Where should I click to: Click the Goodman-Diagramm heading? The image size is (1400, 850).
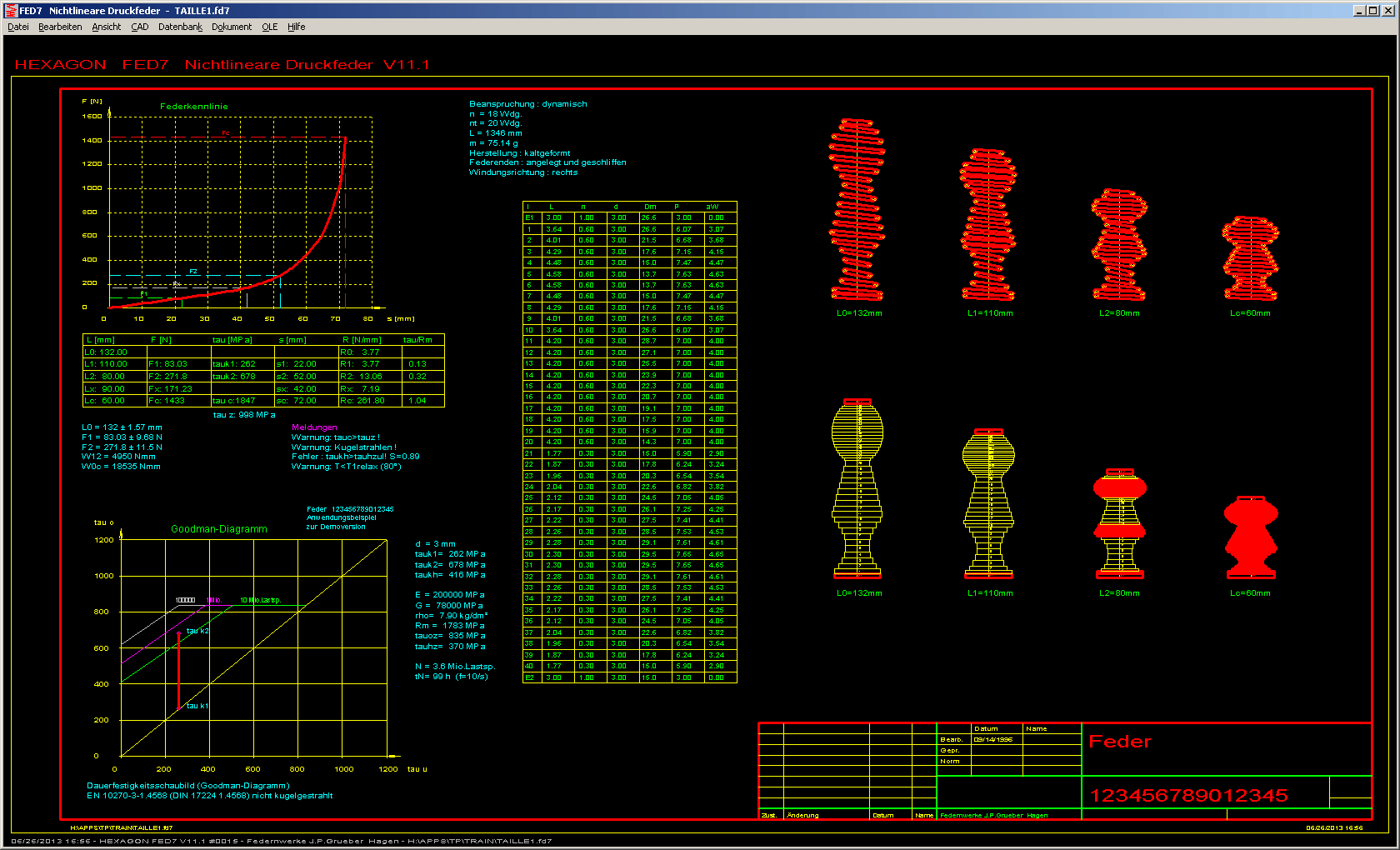(219, 529)
